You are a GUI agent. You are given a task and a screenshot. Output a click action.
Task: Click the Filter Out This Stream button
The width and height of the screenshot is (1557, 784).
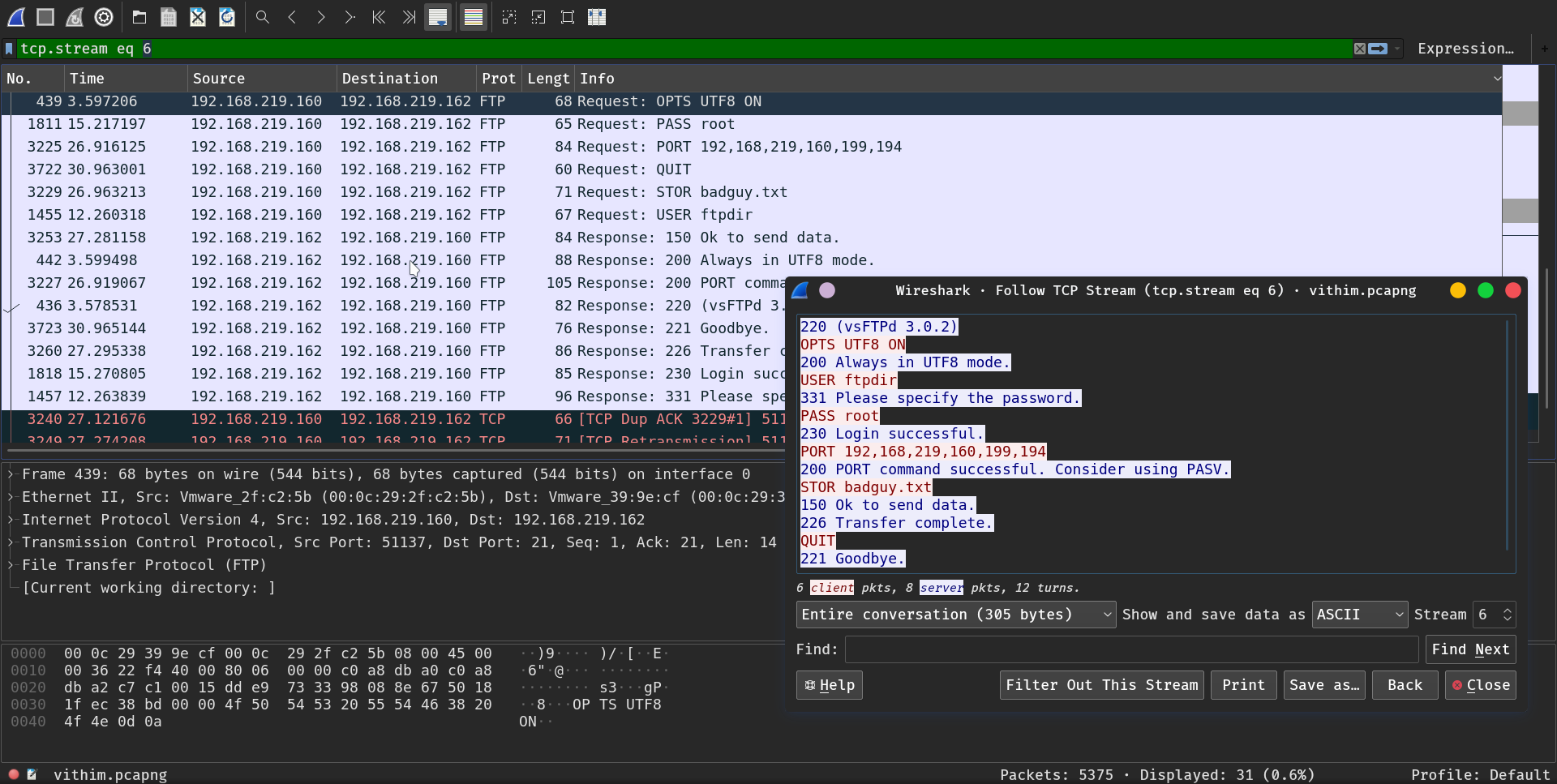click(x=1101, y=685)
